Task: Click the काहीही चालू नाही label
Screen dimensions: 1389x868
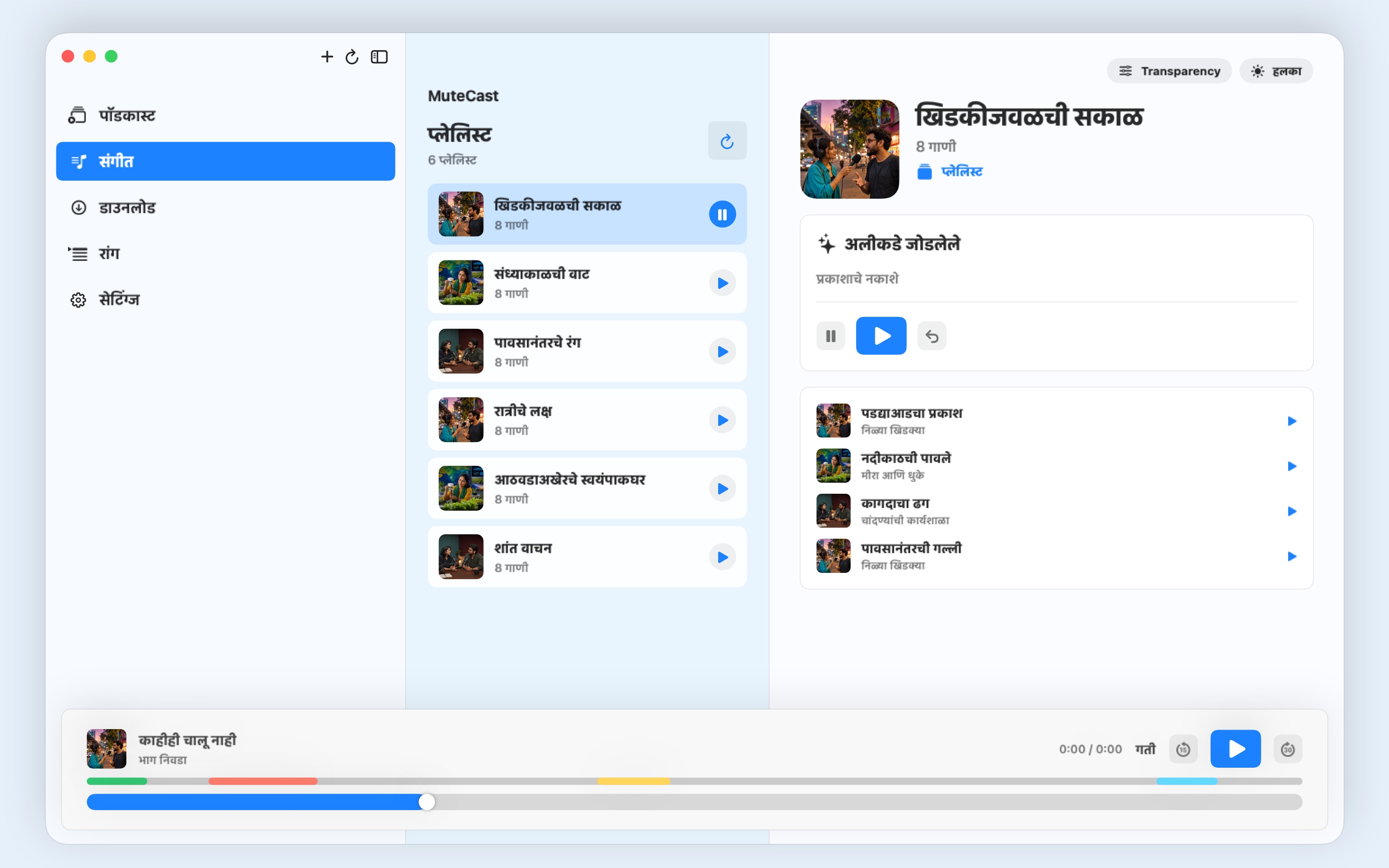Action: (x=187, y=741)
